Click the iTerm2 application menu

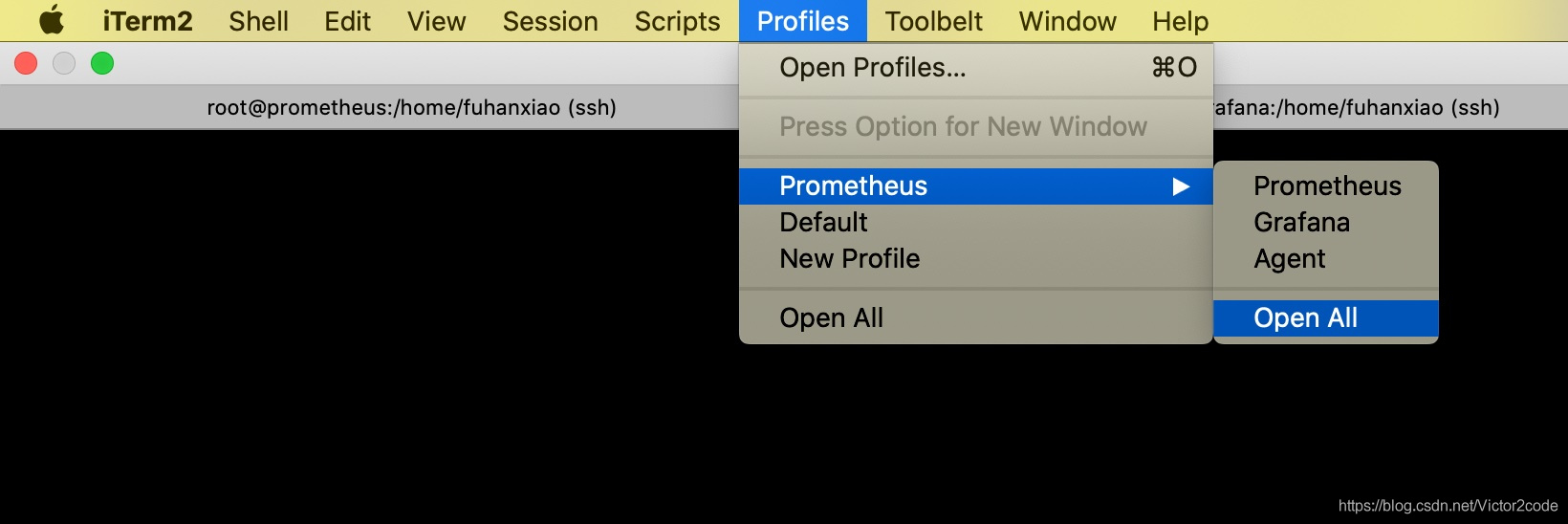tap(147, 21)
